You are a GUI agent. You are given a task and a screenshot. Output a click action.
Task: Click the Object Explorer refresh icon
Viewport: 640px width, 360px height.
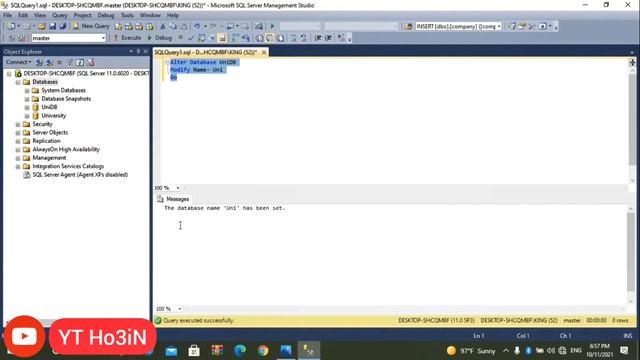80,62
